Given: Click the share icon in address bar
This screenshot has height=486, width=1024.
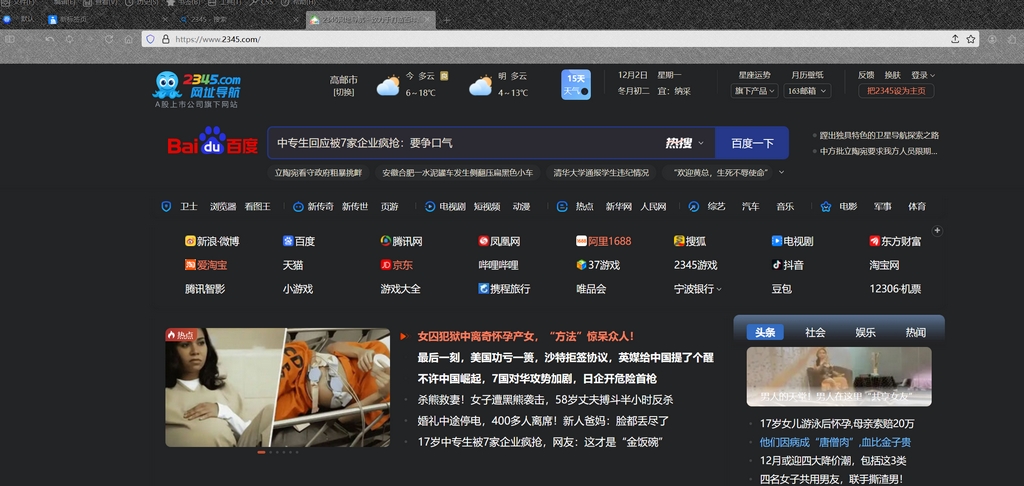Looking at the screenshot, I should 955,39.
